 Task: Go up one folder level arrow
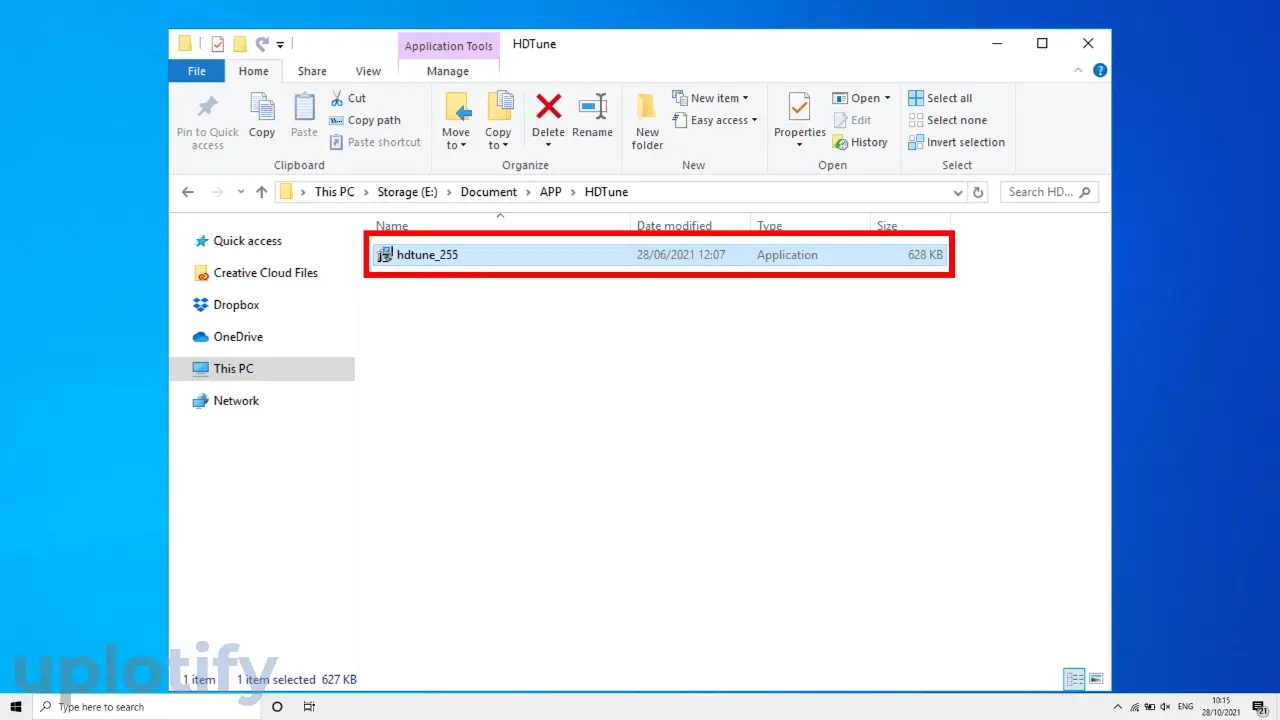click(262, 192)
